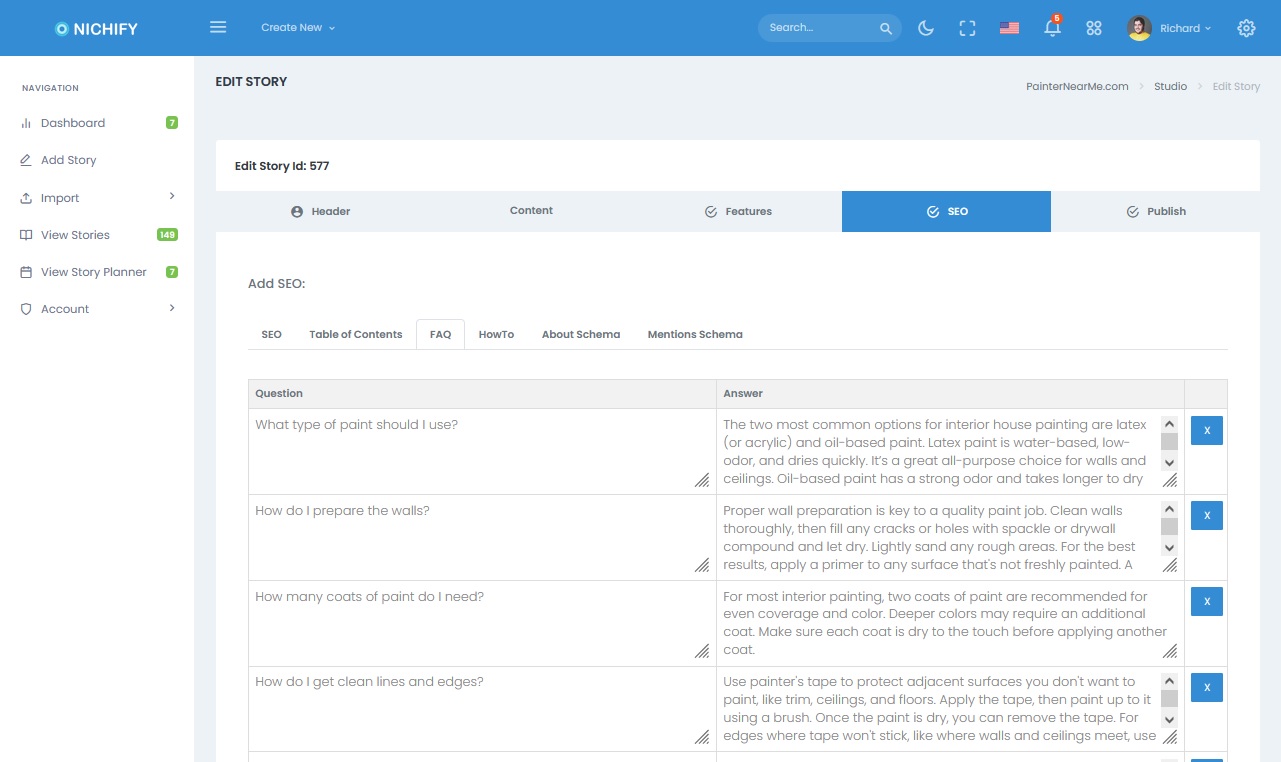The height and width of the screenshot is (762, 1281).
Task: Switch to the HowTo tab
Action: click(x=496, y=334)
